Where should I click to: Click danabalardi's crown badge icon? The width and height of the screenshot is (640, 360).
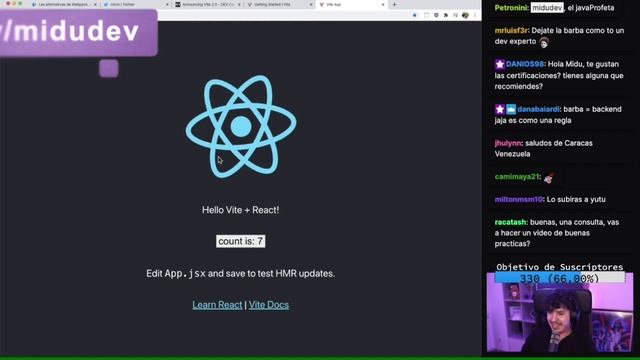tap(511, 109)
